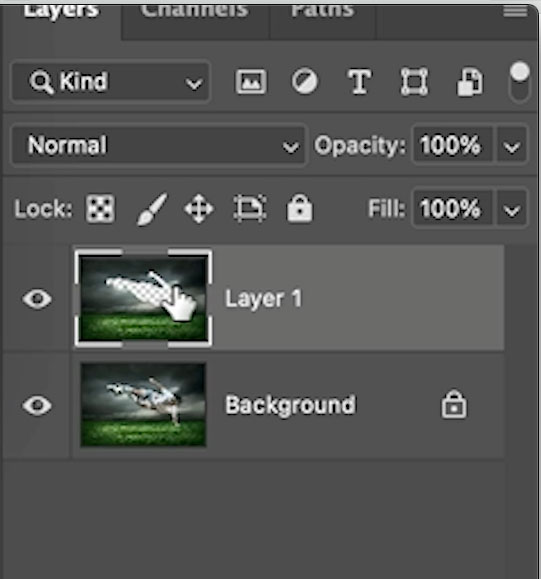Filter layers by type layers icon
Screen dimensions: 541x579
pos(359,82)
